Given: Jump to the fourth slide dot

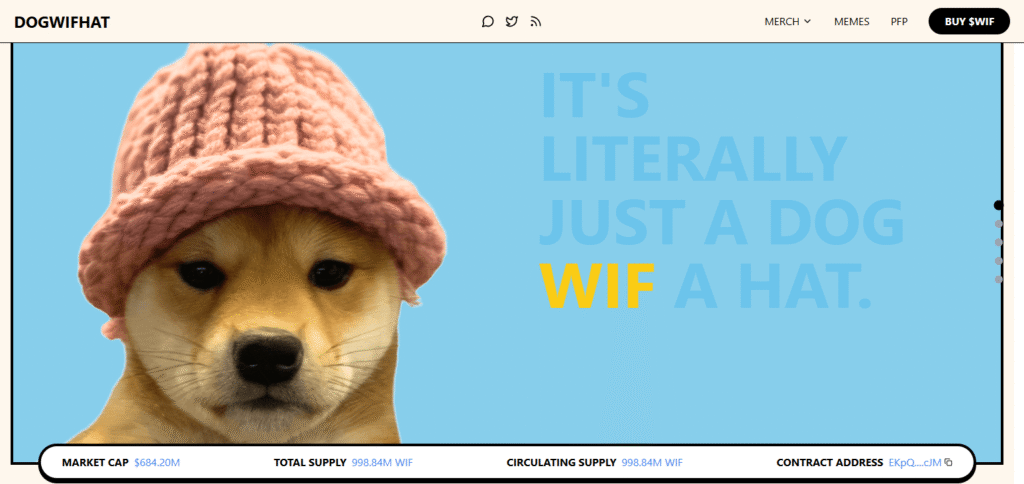Looking at the screenshot, I should pos(999,261).
